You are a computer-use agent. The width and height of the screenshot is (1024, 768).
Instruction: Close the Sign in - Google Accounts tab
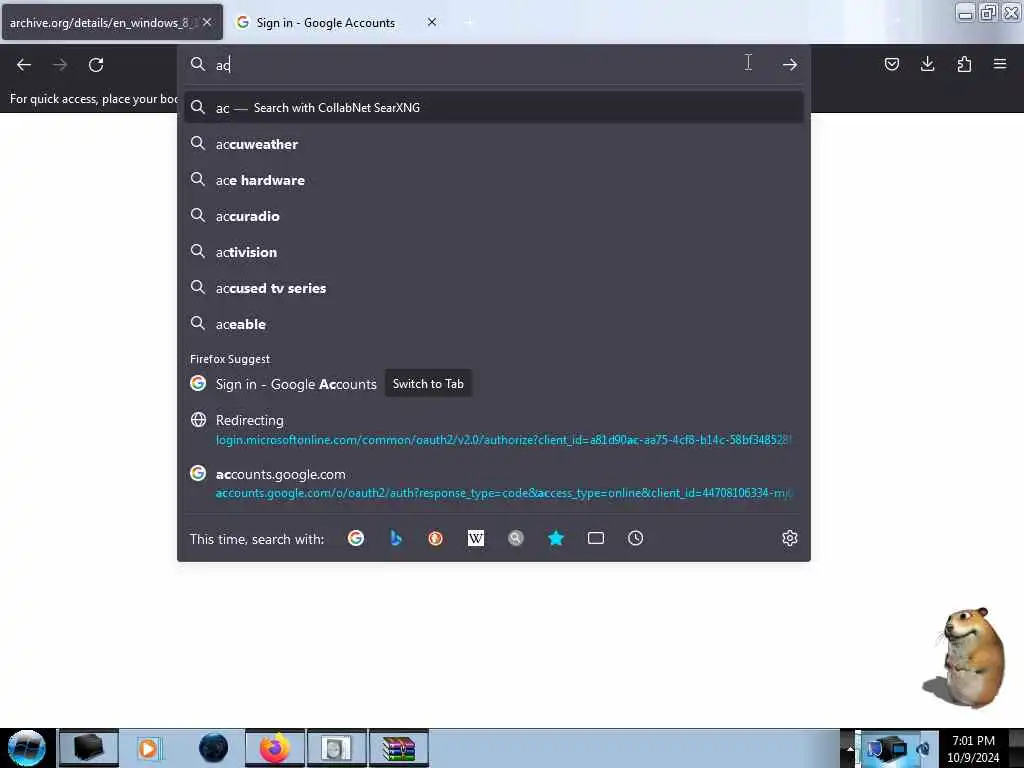point(432,22)
